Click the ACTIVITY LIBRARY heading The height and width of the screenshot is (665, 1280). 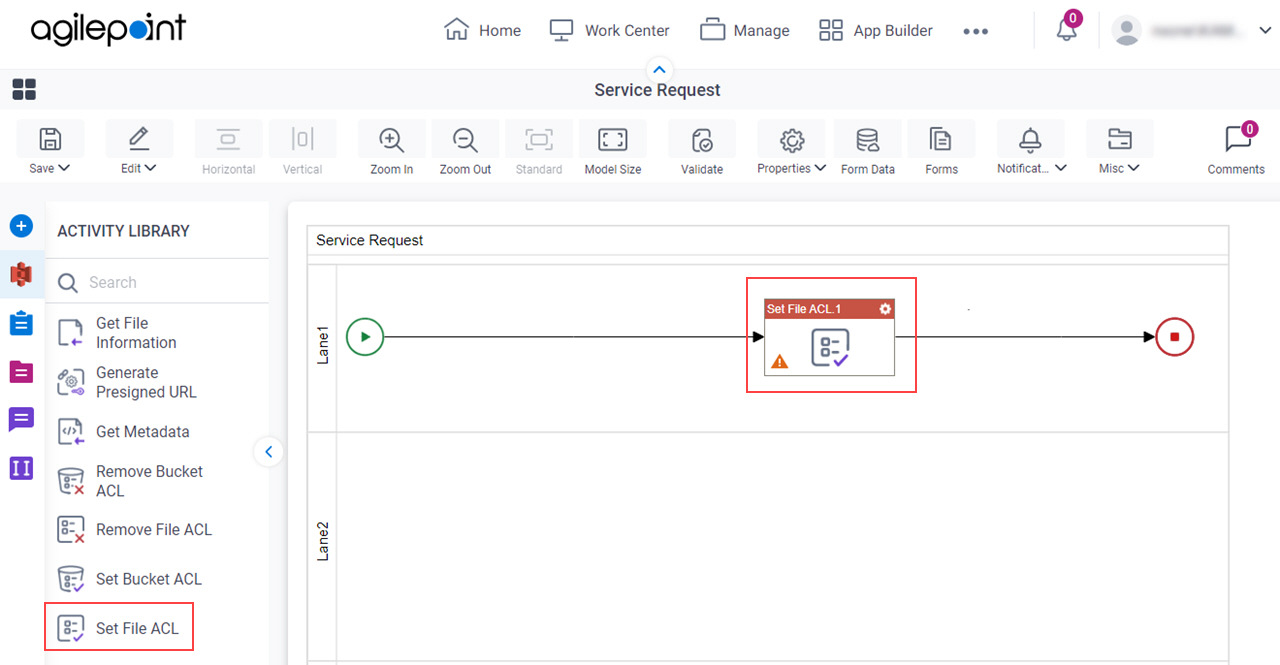[x=123, y=231]
